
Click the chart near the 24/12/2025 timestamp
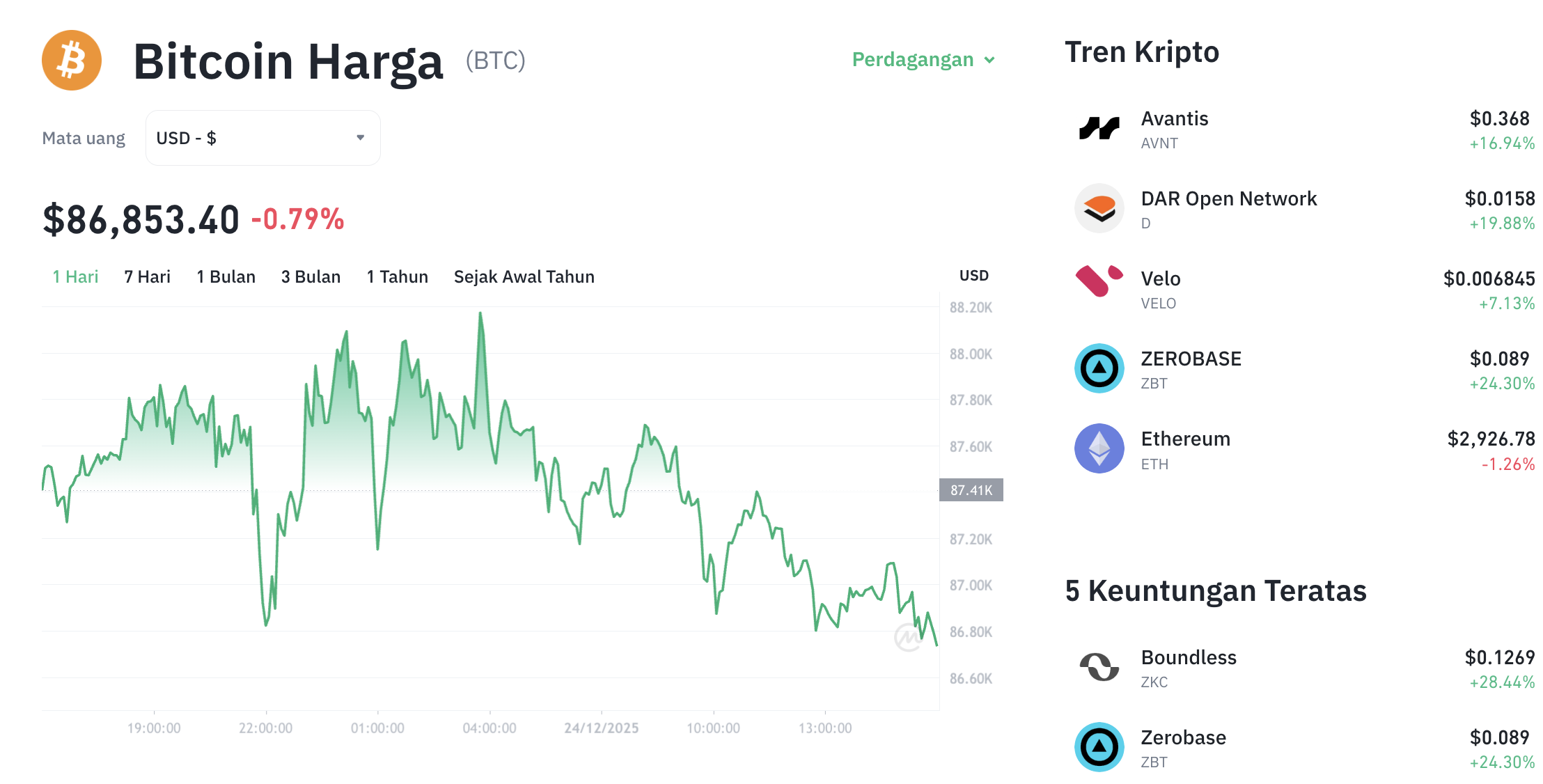pyautogui.click(x=602, y=727)
